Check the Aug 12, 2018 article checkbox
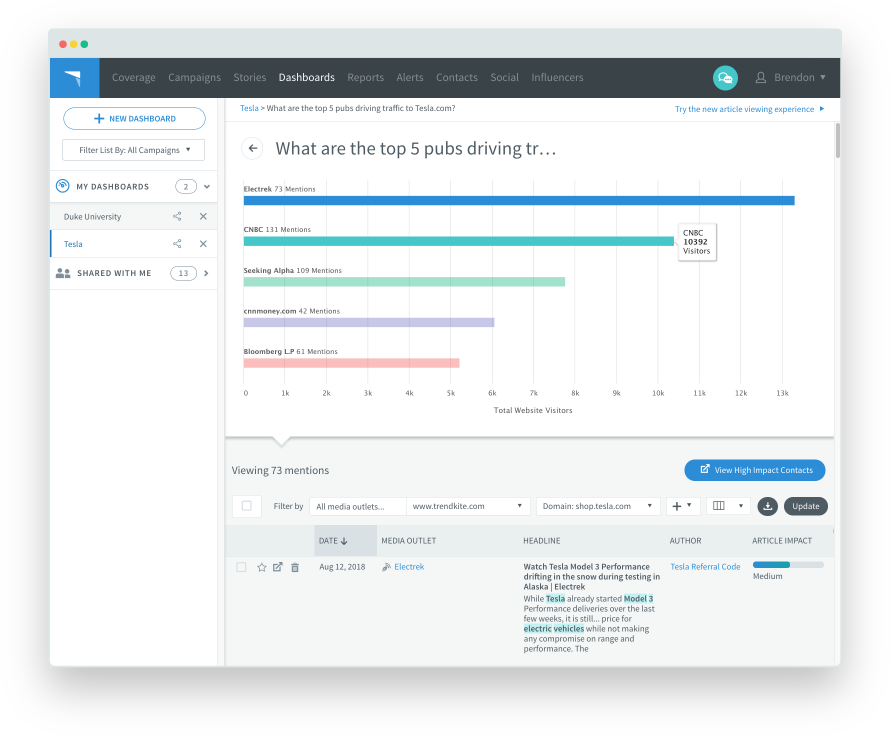The image size is (890, 736). coord(241,567)
